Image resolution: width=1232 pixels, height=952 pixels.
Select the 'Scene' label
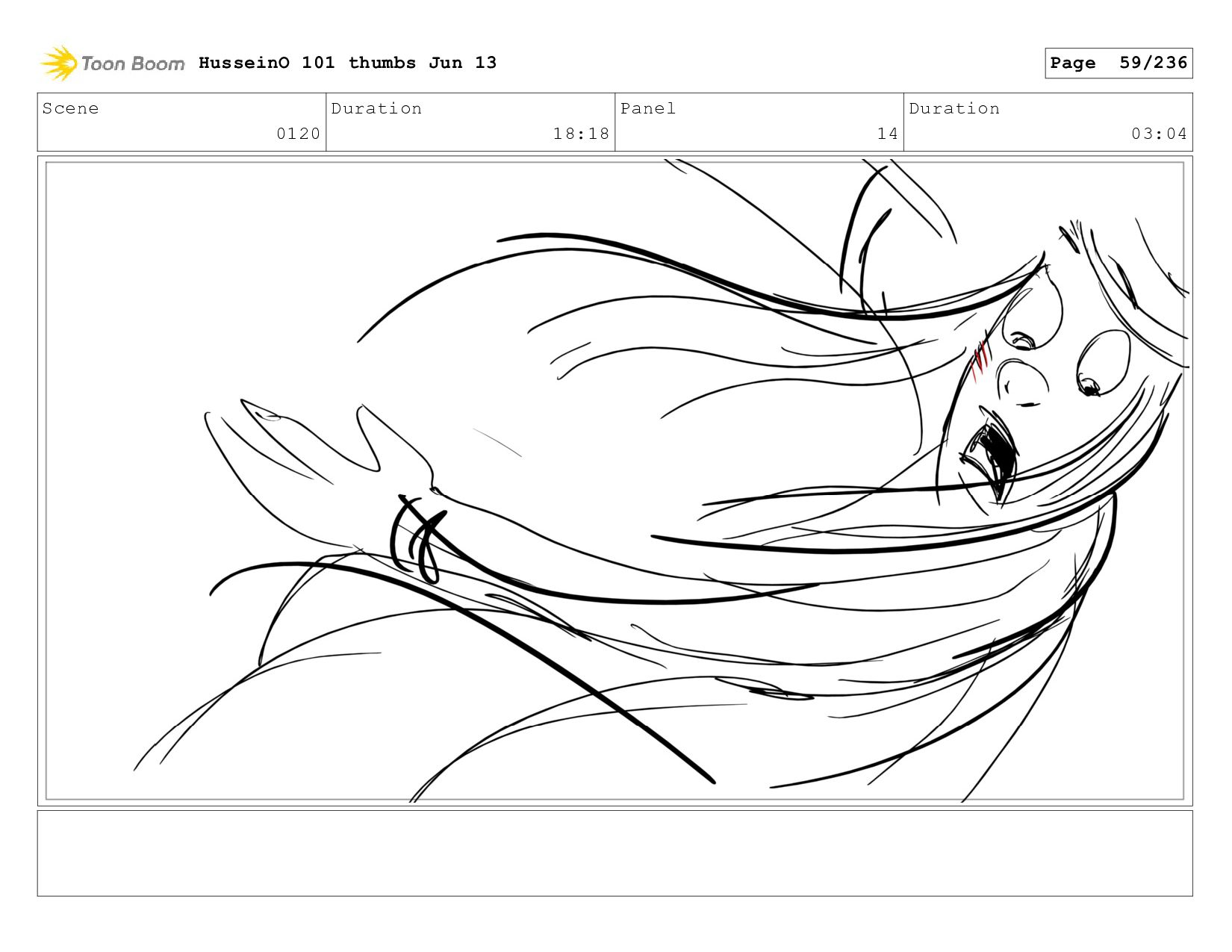70,108
